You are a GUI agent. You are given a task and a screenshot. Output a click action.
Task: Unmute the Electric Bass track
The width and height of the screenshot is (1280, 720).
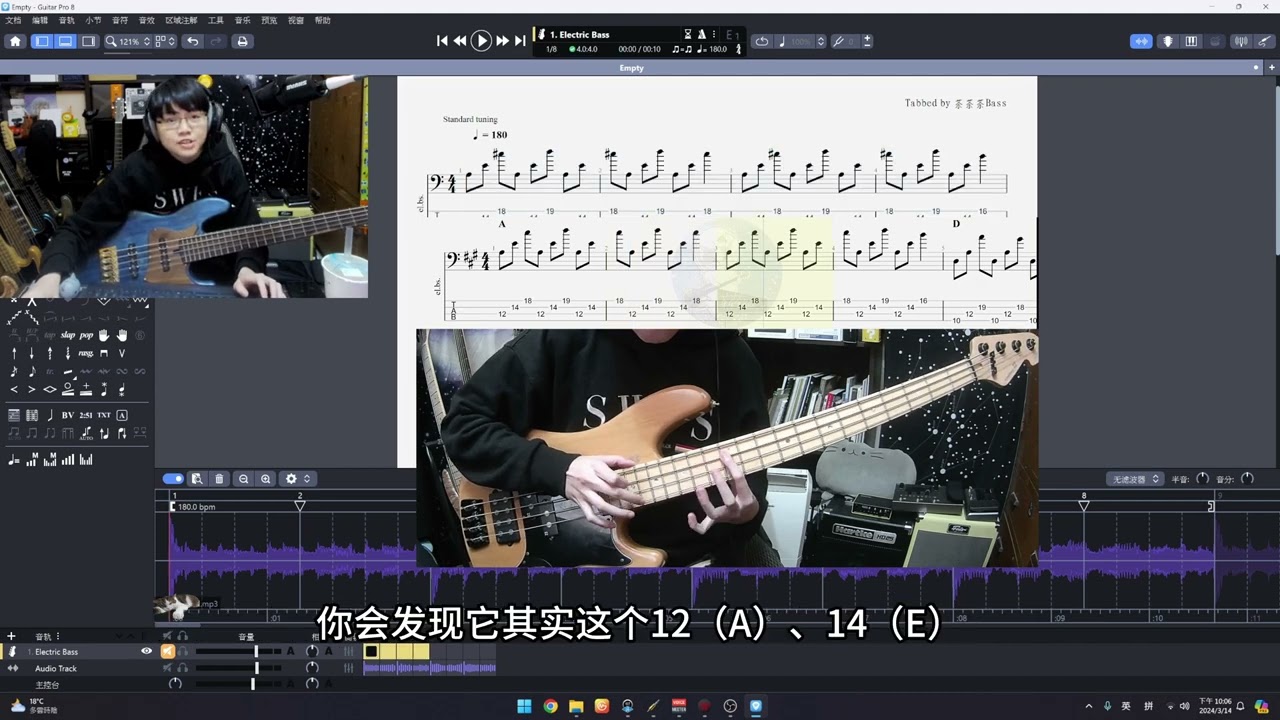click(x=168, y=651)
